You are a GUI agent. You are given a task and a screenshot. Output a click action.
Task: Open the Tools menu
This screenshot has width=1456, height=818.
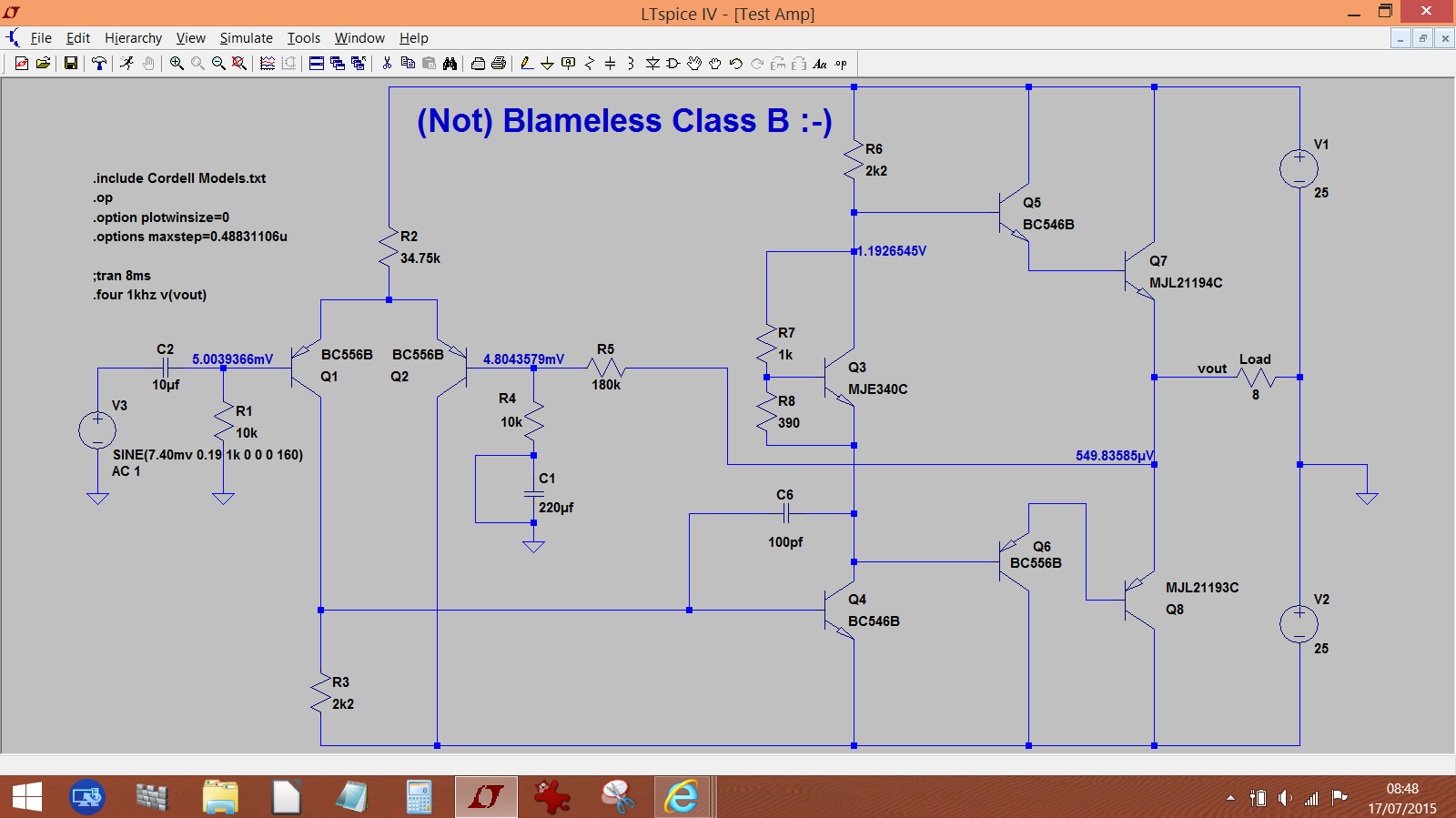point(304,38)
